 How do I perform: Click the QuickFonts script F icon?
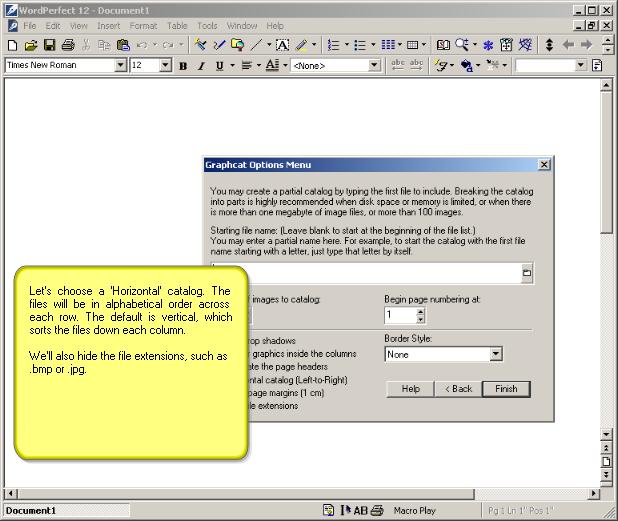441,65
